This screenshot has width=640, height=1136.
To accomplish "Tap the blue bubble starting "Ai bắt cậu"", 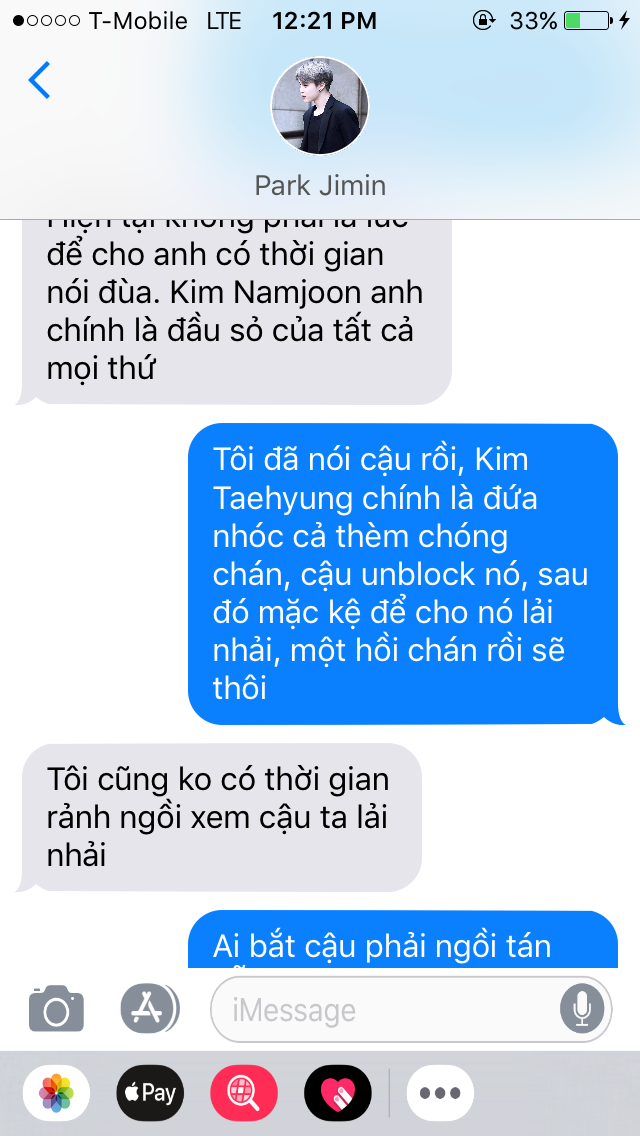I will 403,940.
